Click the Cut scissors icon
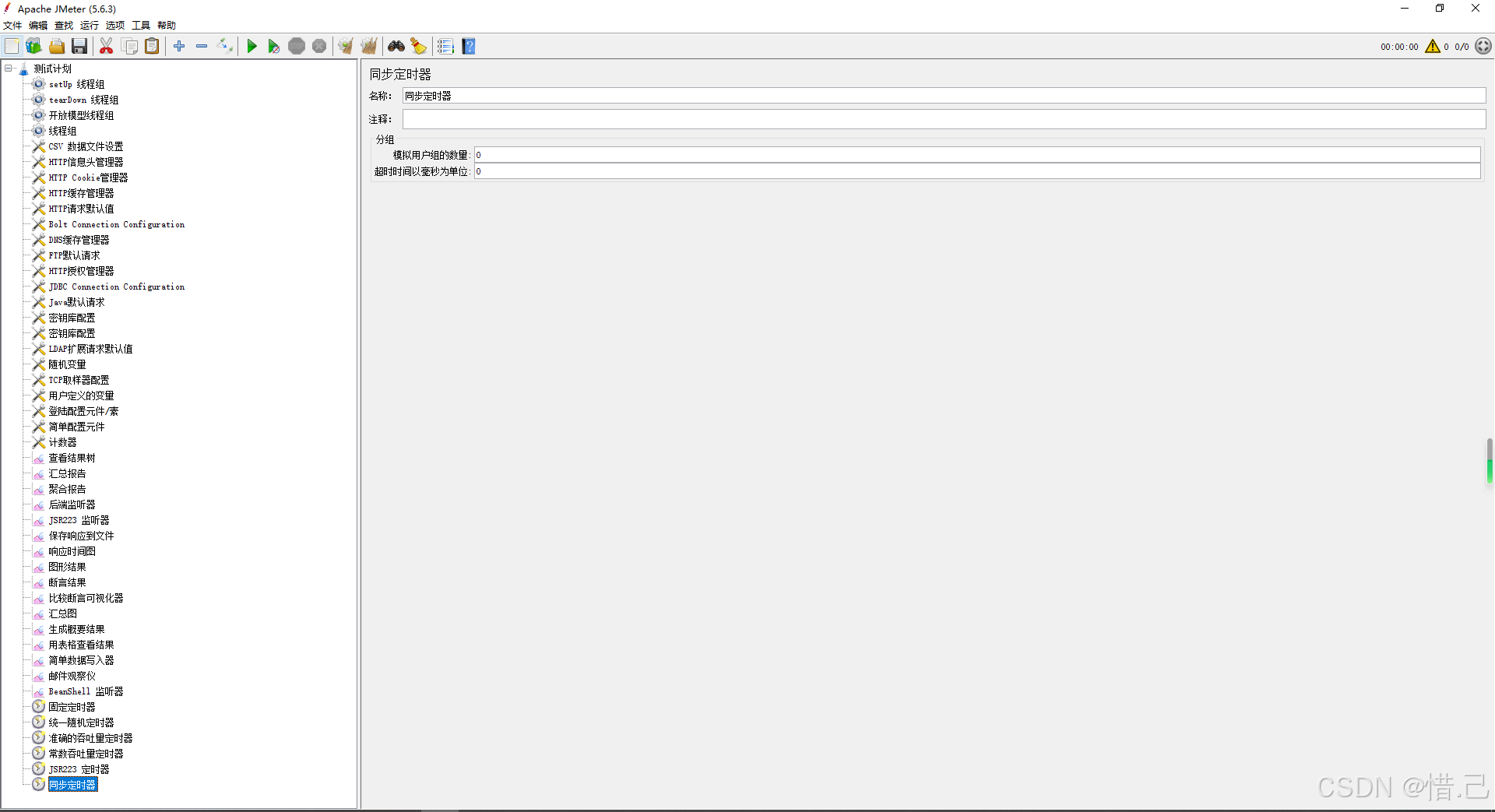The image size is (1495, 812). pyautogui.click(x=107, y=47)
